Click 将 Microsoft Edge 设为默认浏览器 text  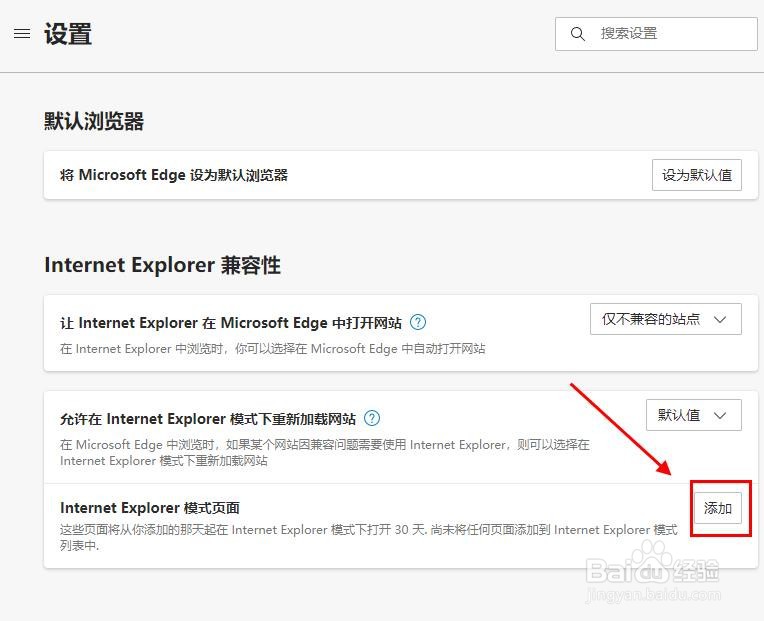click(x=174, y=175)
